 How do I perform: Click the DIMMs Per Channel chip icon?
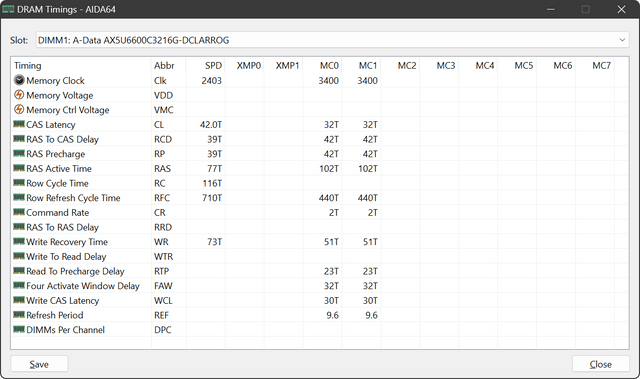(19, 329)
